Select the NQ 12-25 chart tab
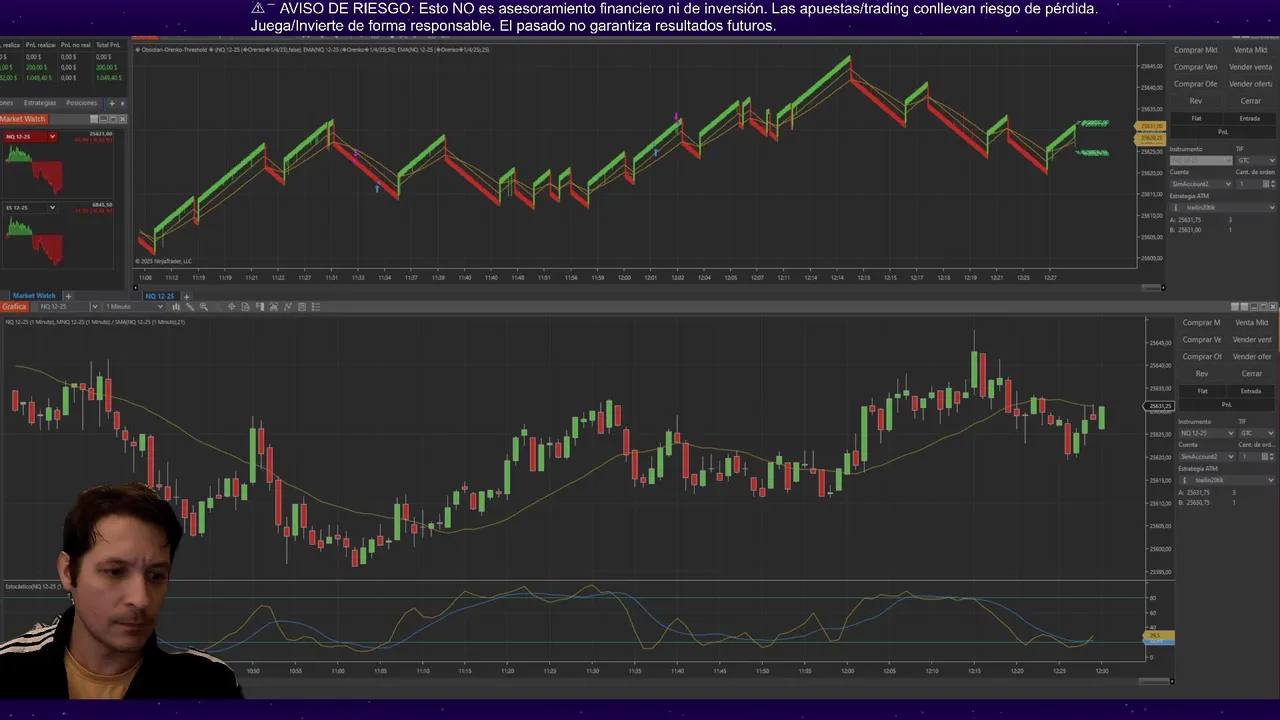 [160, 296]
